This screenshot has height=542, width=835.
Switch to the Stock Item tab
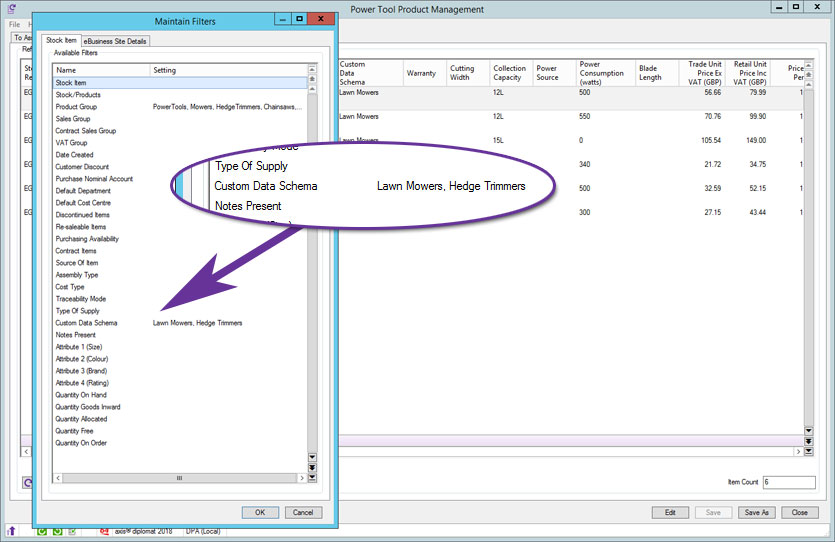pyautogui.click(x=61, y=40)
